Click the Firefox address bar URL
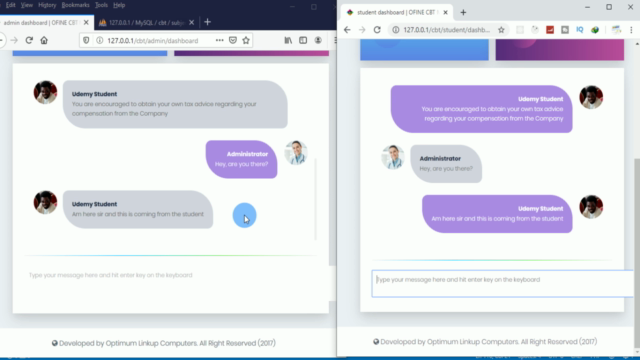The width and height of the screenshot is (640, 360). (x=153, y=40)
